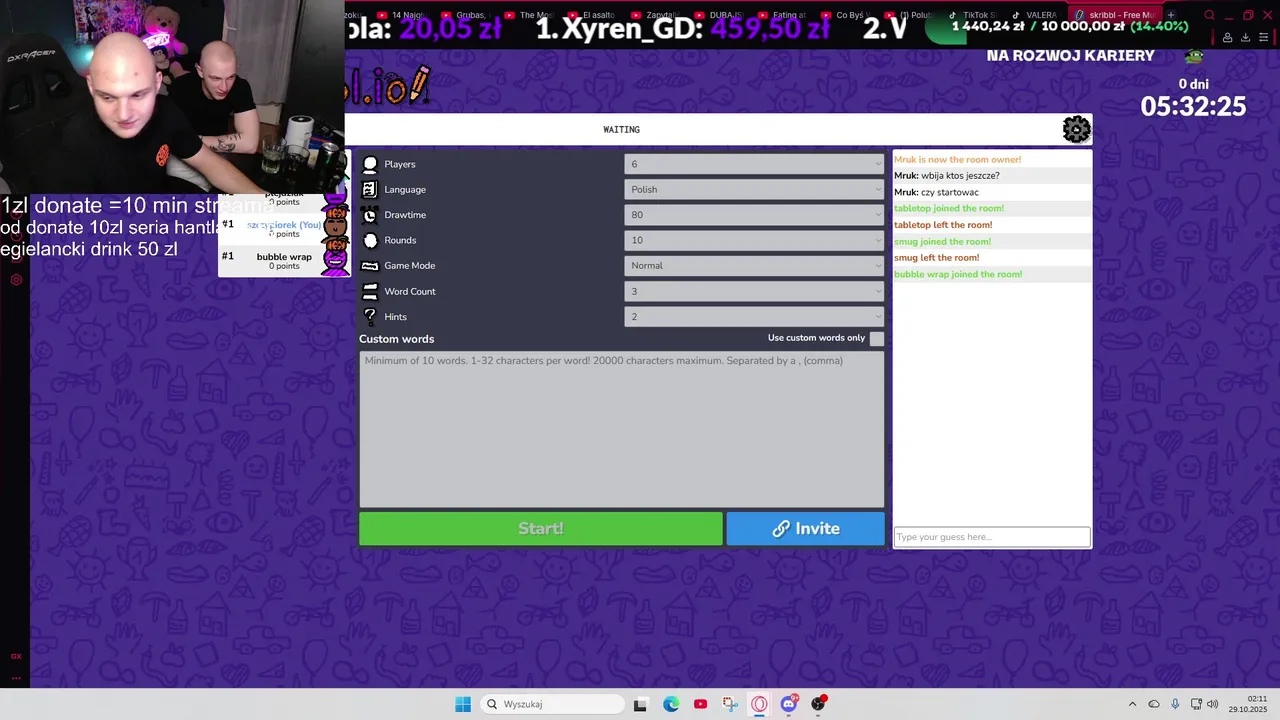Switch to the Eating at YouTube tab
Viewport: 1280px width, 720px height.
[x=782, y=15]
